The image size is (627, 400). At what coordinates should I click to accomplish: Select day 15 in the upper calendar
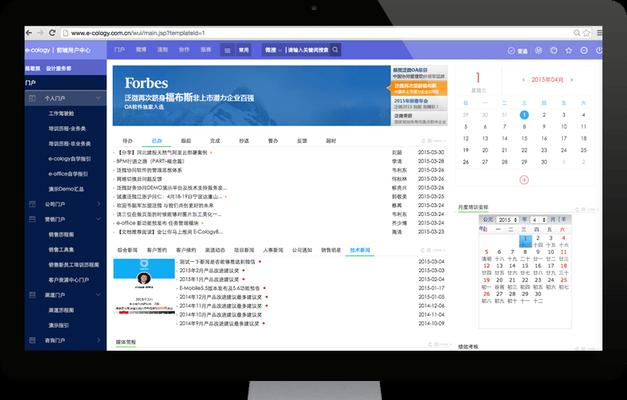[524, 138]
